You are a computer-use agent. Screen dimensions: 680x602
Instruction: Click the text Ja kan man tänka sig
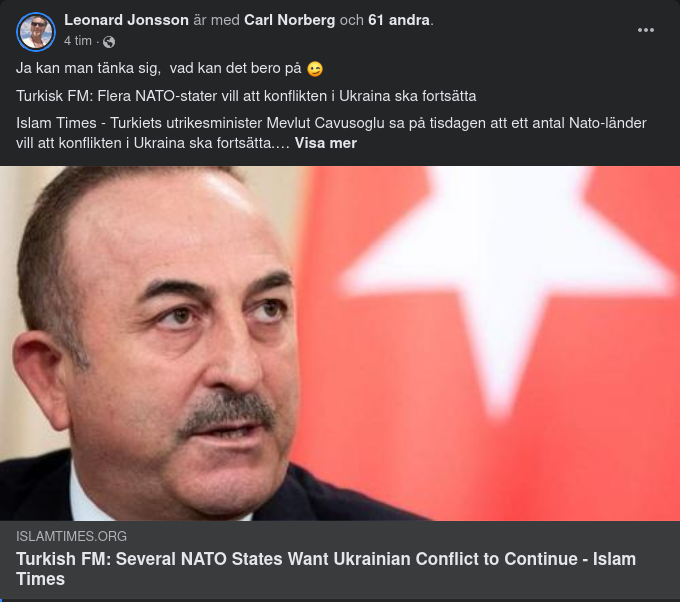(88, 68)
